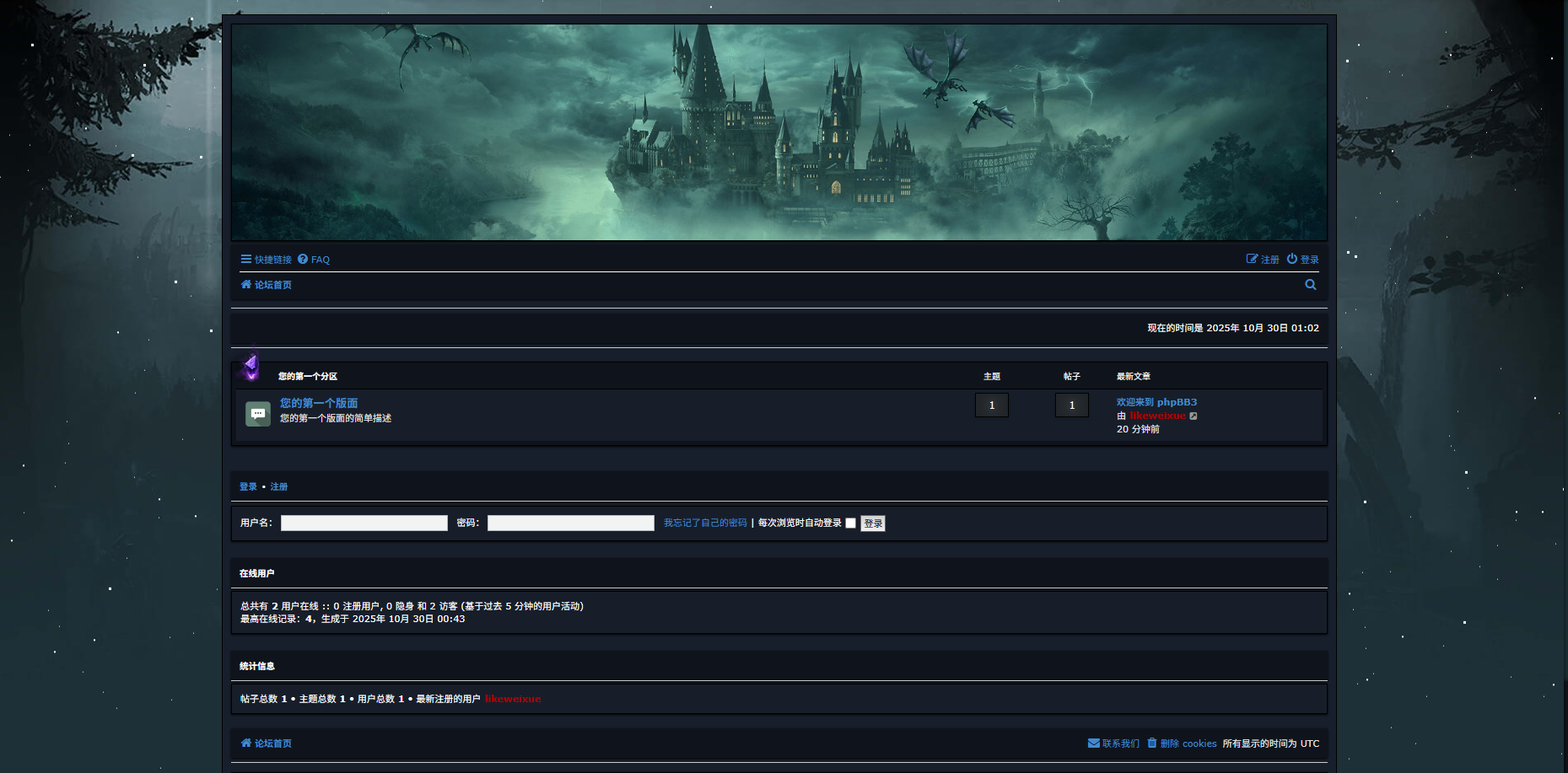Go to forum index via top home icon
The height and width of the screenshot is (773, 1568).
(246, 285)
